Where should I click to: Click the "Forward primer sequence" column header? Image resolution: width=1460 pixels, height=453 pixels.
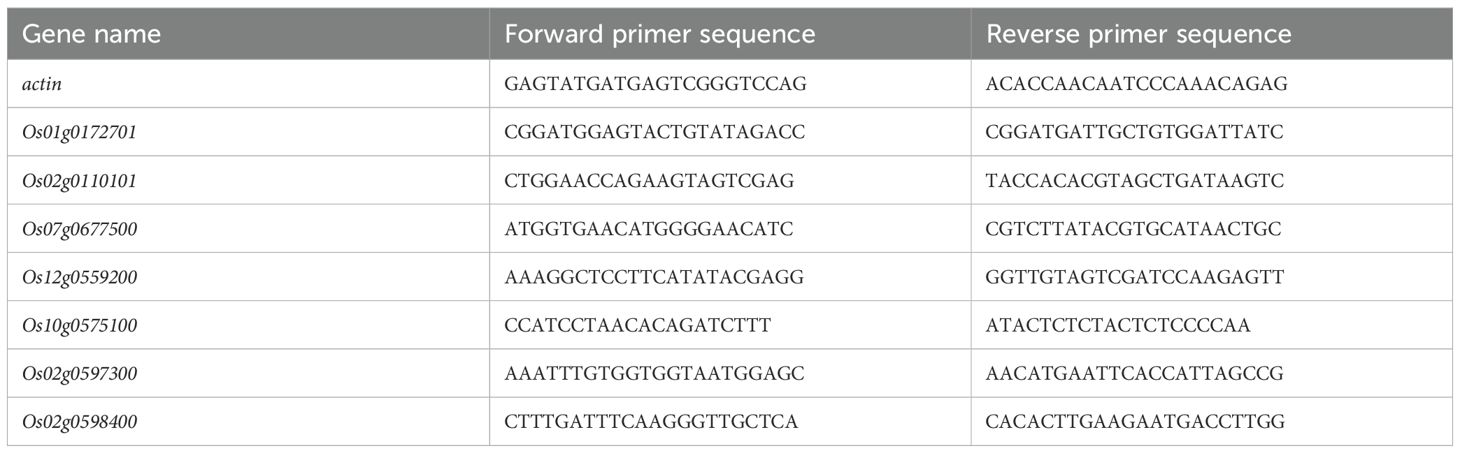click(x=660, y=34)
